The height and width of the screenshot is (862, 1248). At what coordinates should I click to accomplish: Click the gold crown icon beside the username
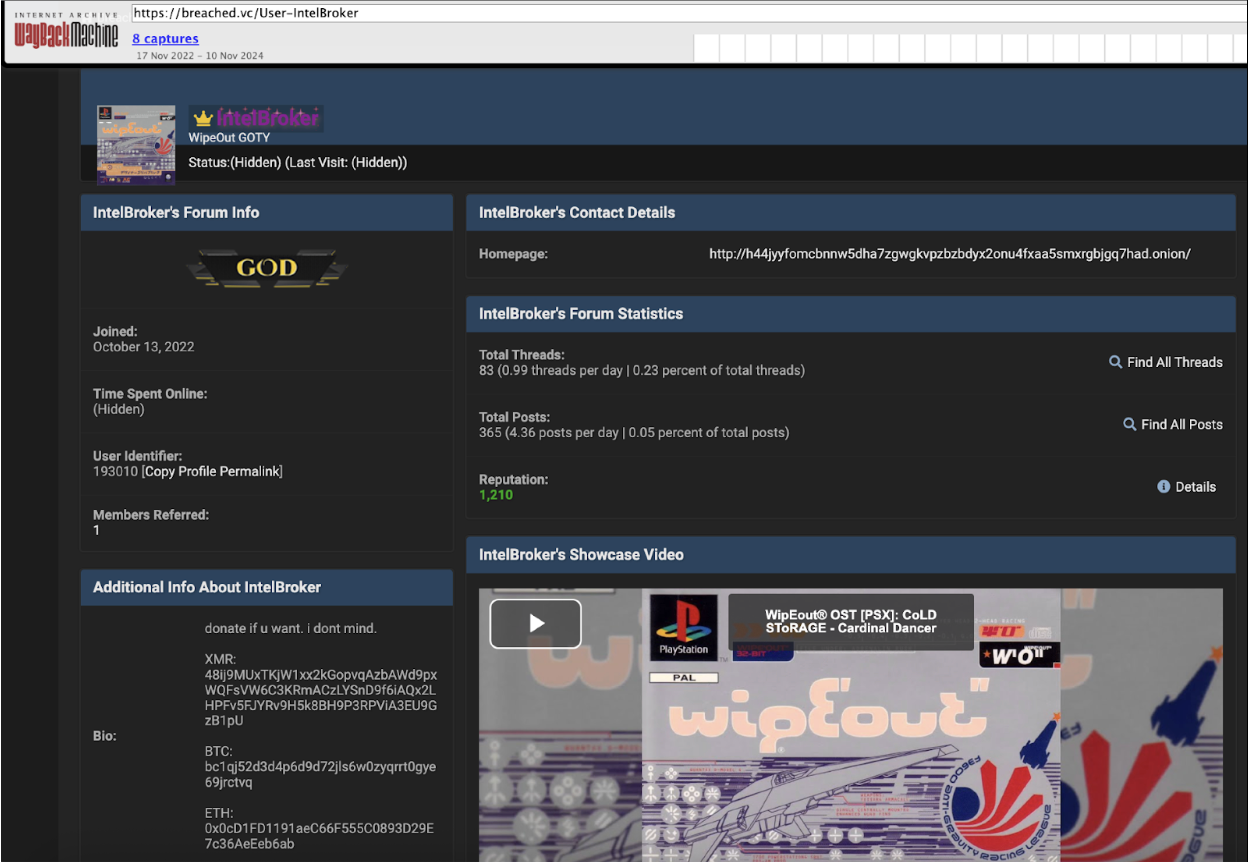tap(203, 119)
